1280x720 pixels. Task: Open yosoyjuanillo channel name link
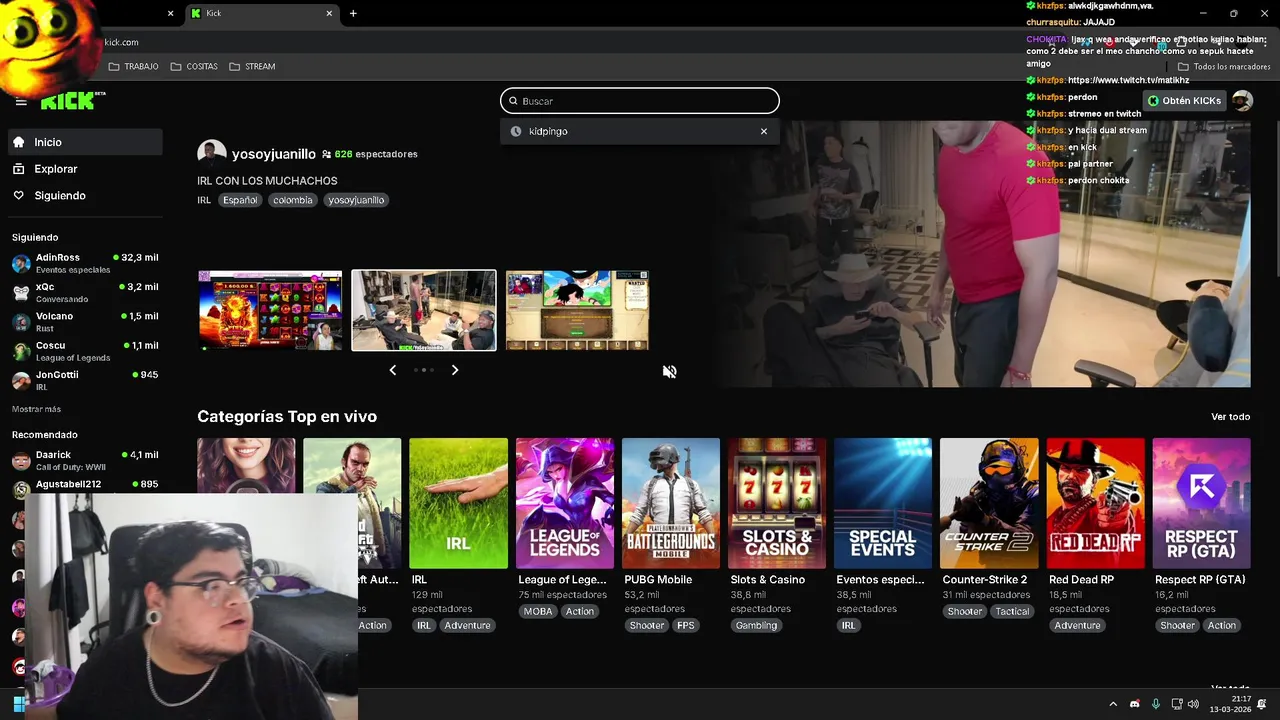274,154
